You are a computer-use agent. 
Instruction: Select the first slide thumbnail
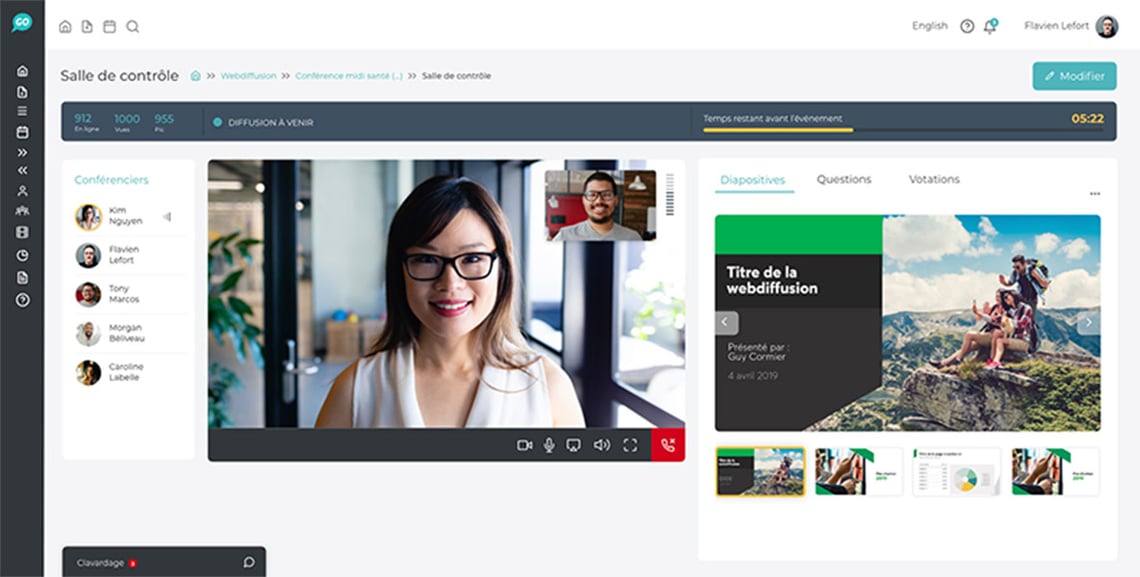point(759,471)
